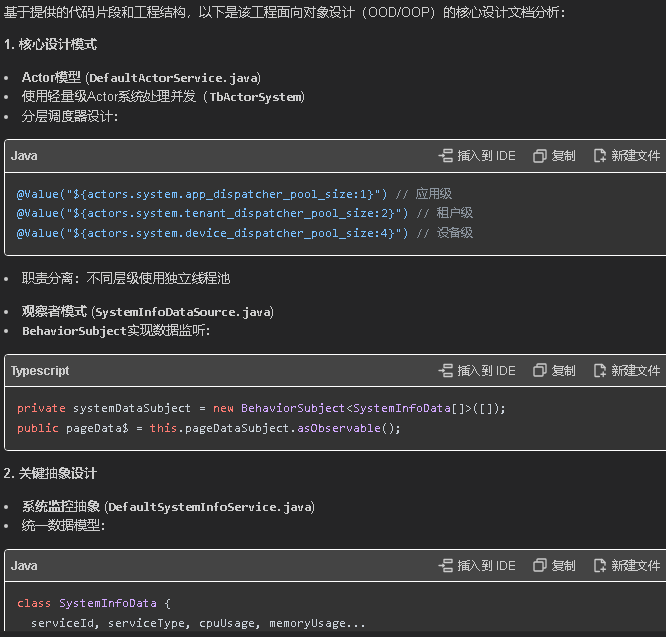Click the DefaultSystemInfoService.java file reference
The image size is (666, 637).
pos(210,507)
